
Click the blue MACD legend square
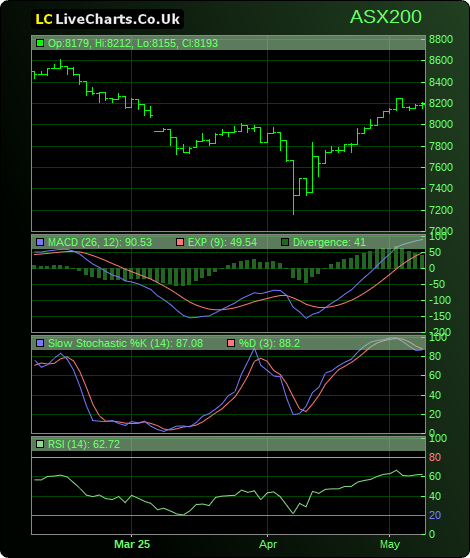tap(40, 242)
